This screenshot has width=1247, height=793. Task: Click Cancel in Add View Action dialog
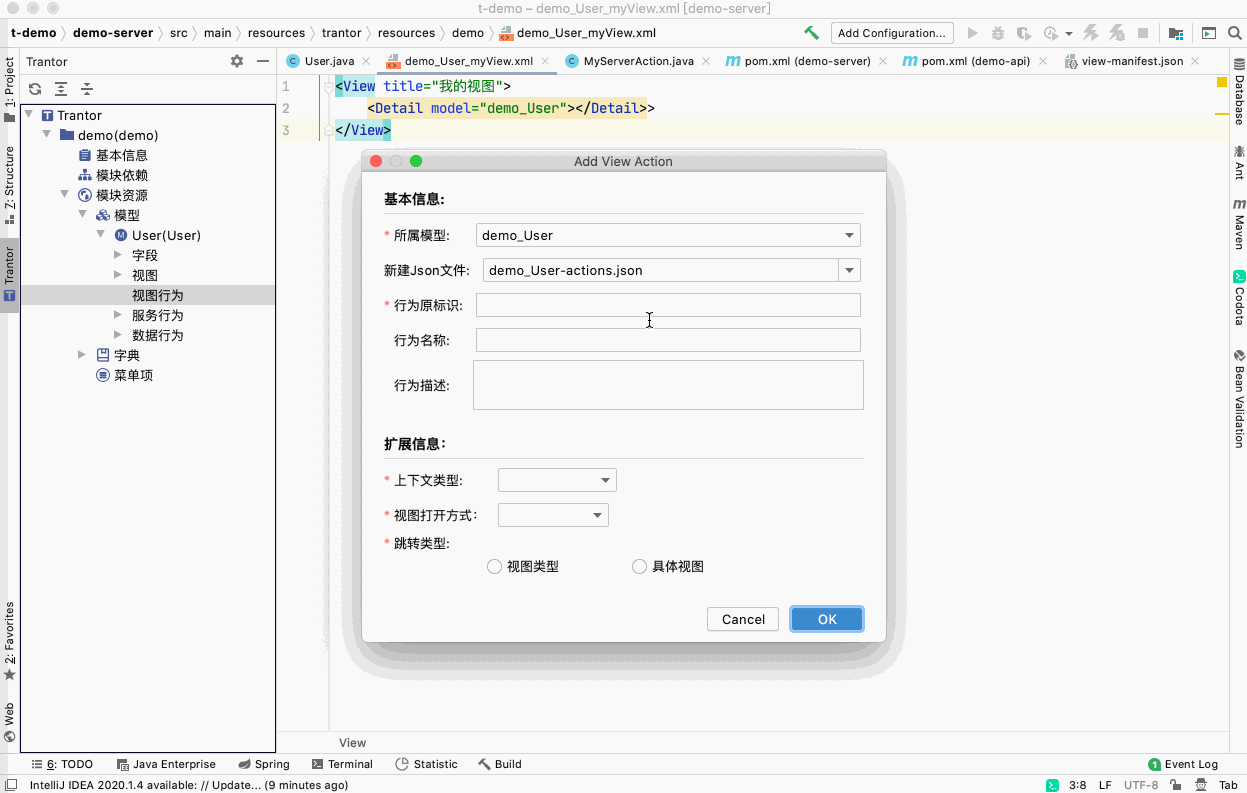743,619
